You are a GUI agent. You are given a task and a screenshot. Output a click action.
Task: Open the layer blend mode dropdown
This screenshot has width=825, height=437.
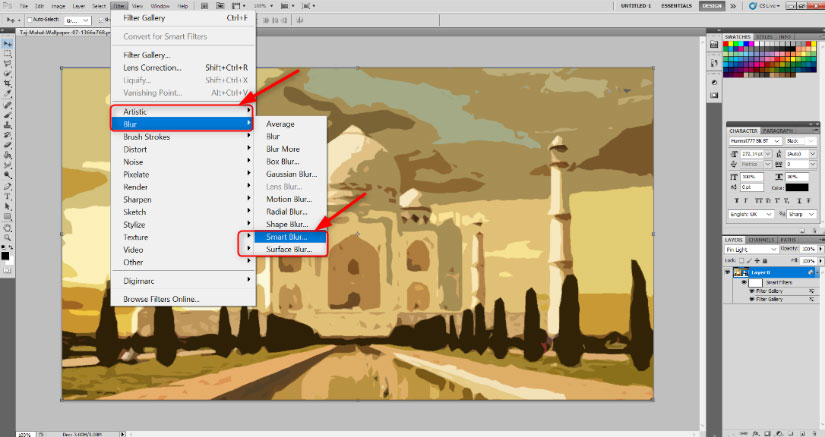(751, 249)
